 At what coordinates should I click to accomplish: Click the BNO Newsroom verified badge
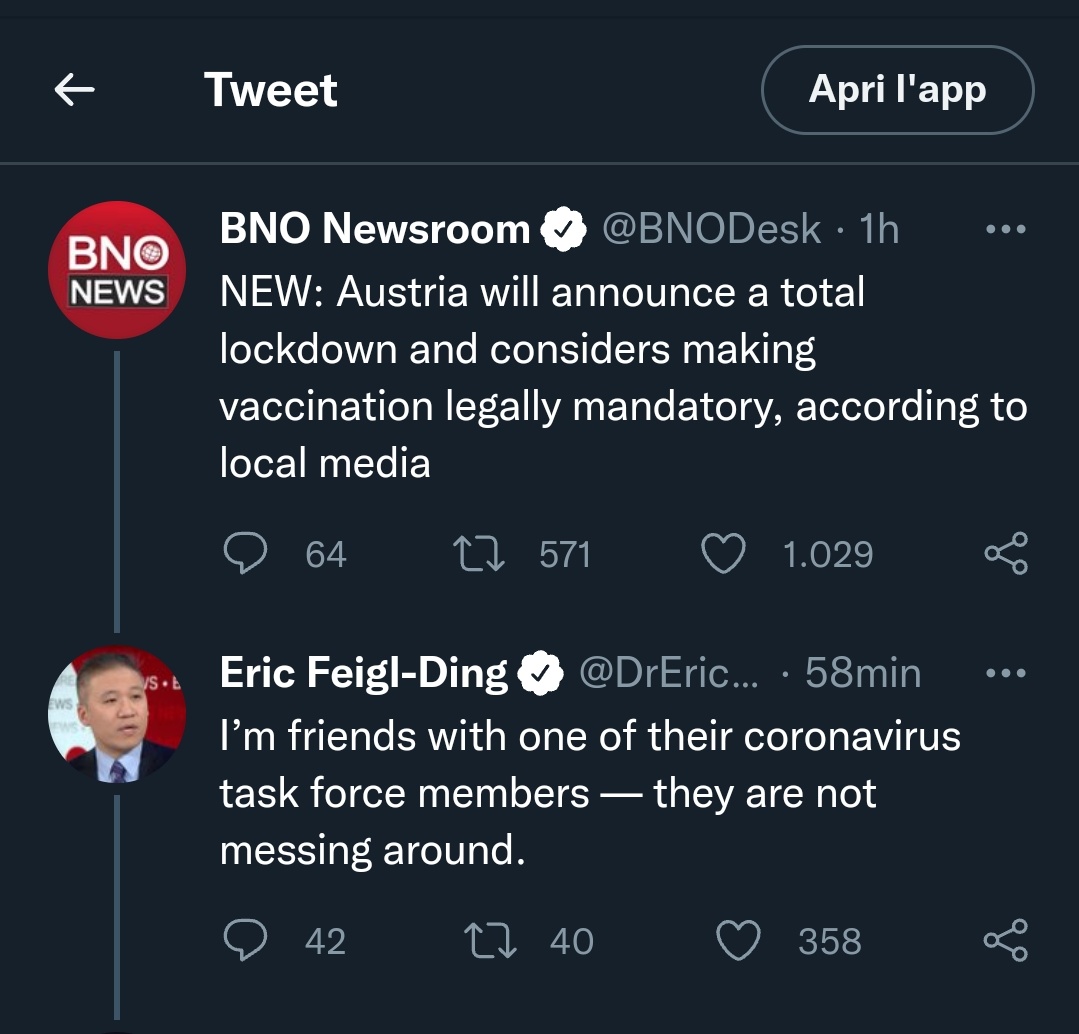pyautogui.click(x=562, y=230)
